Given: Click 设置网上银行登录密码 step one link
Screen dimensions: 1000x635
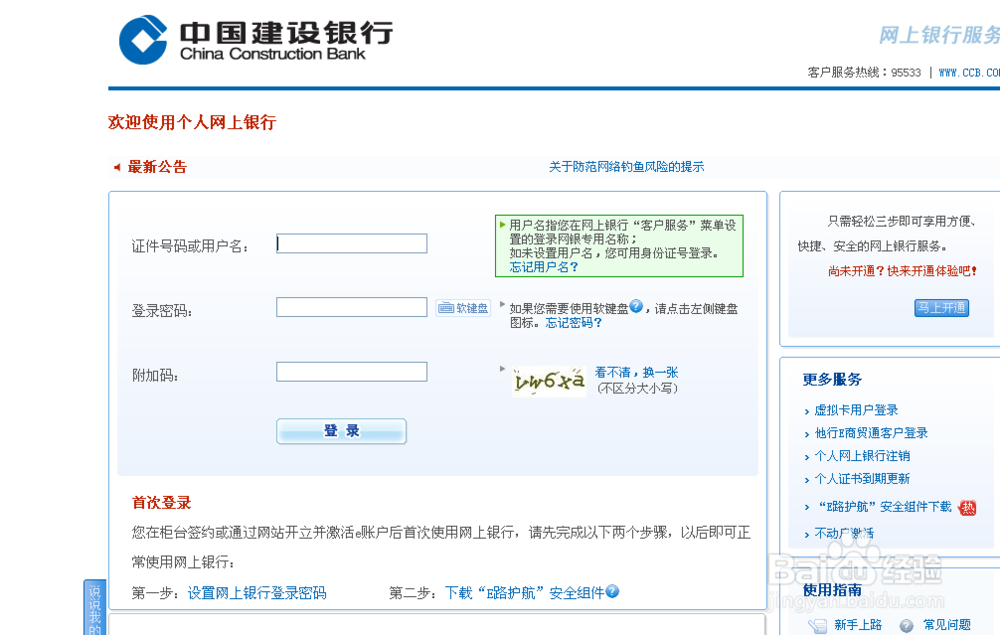Looking at the screenshot, I should 257,593.
